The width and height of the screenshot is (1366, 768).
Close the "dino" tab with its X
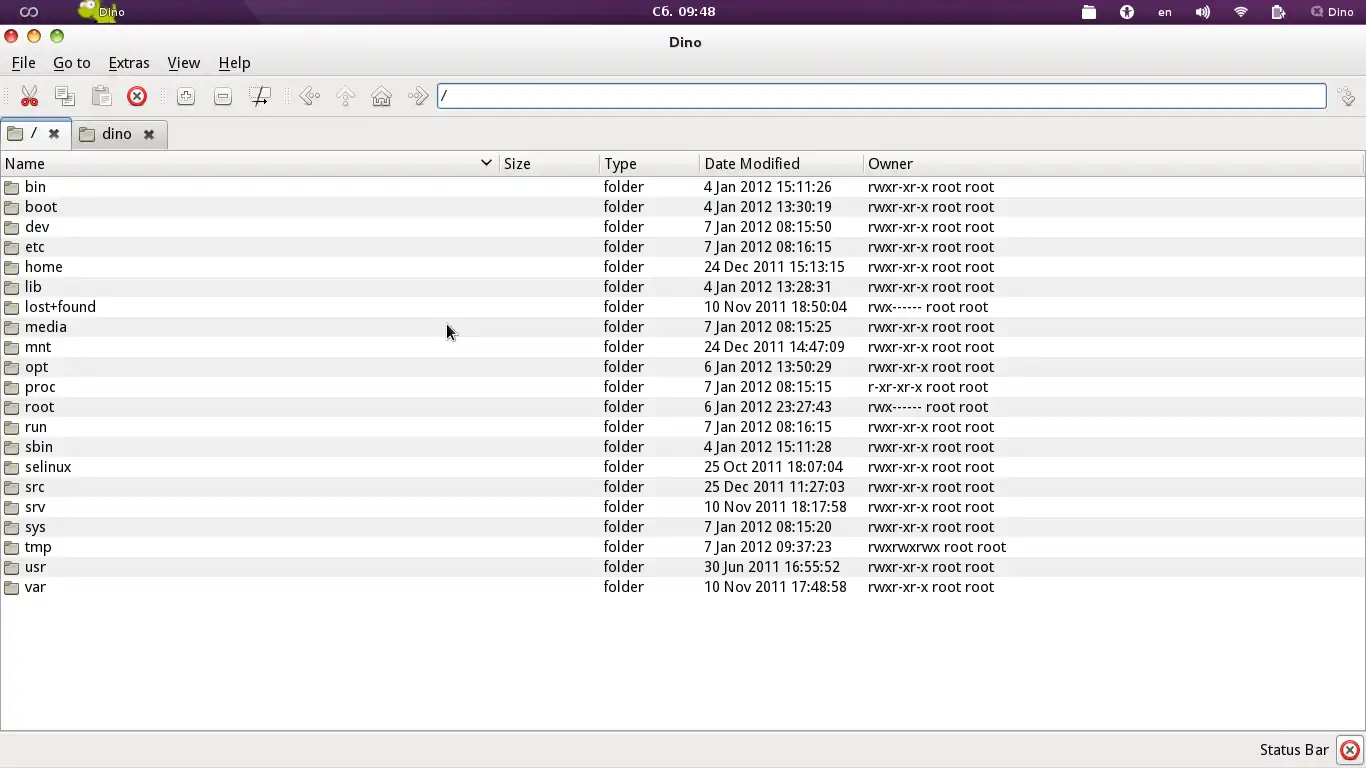coord(148,134)
